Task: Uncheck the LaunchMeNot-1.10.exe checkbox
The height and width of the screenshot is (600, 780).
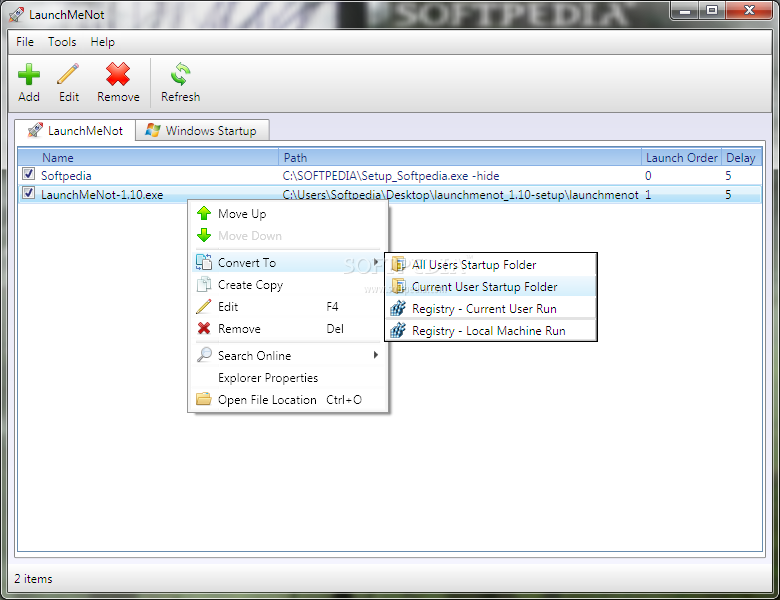Action: pos(28,193)
